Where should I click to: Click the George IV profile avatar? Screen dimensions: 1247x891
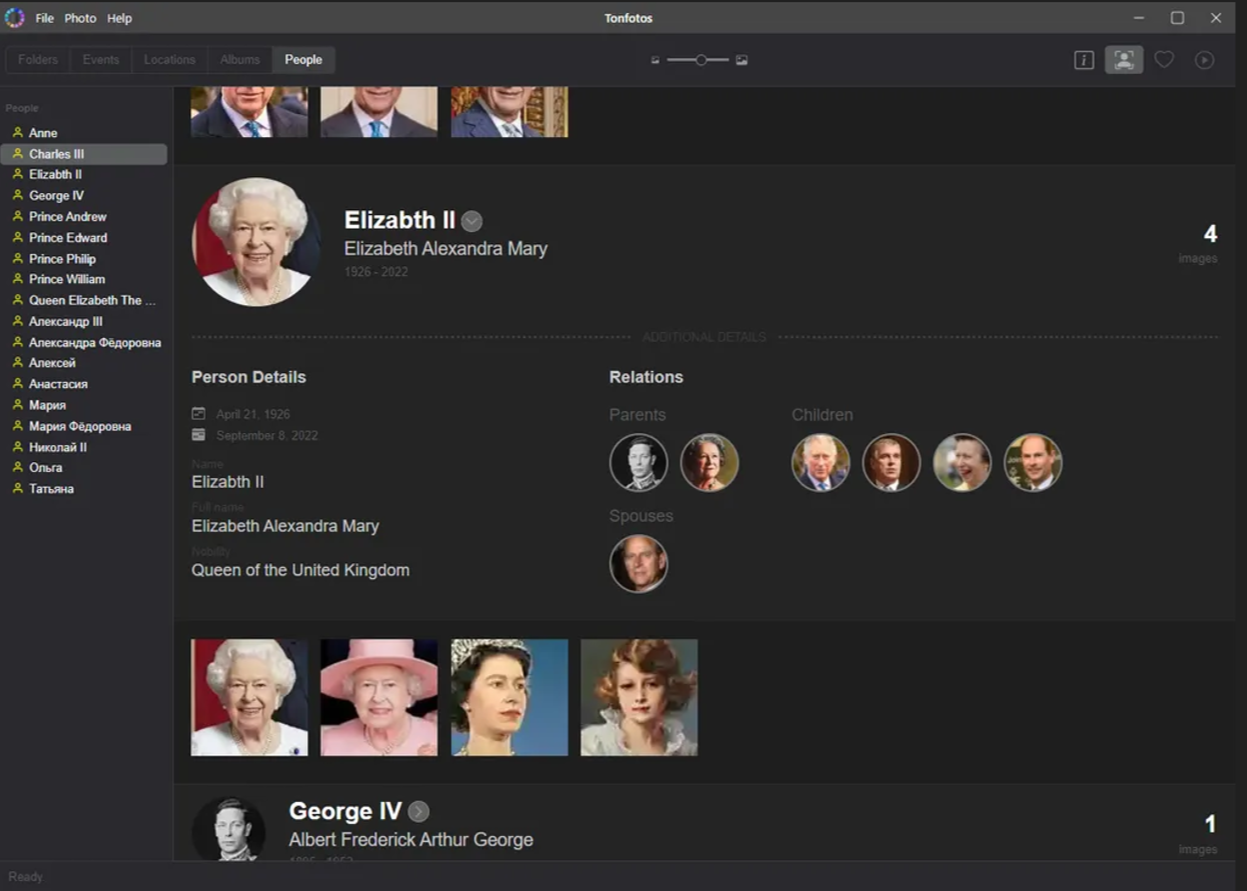[x=229, y=829]
